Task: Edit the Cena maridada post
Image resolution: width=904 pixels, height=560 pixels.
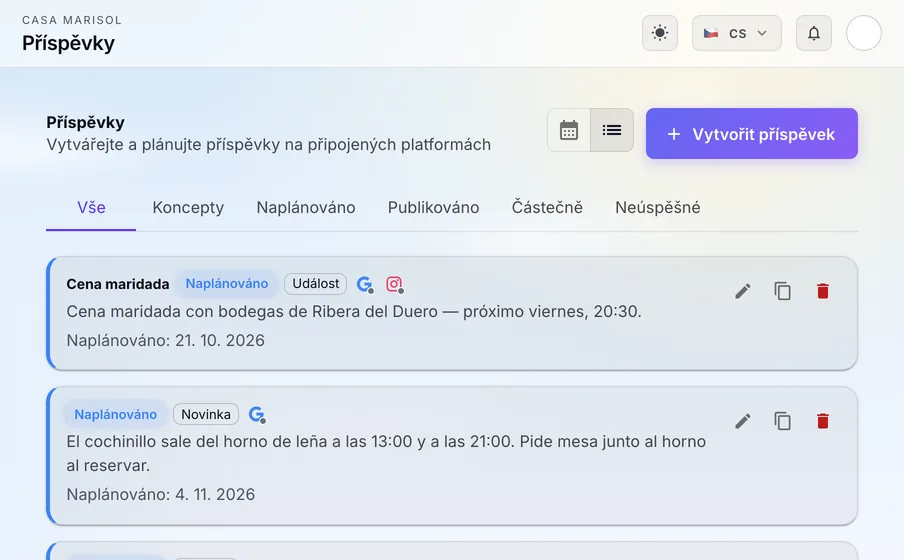Action: [x=743, y=291]
